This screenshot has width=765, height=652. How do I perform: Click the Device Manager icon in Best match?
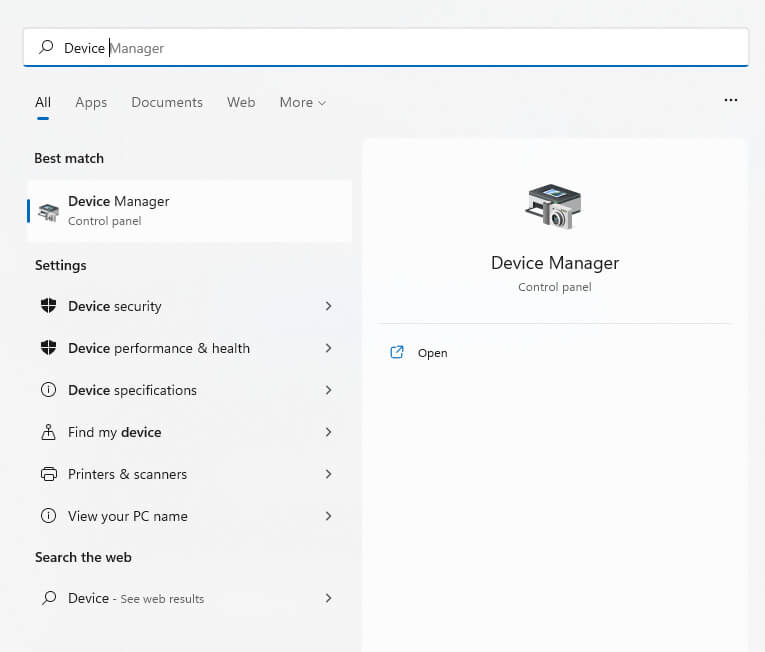[48, 211]
